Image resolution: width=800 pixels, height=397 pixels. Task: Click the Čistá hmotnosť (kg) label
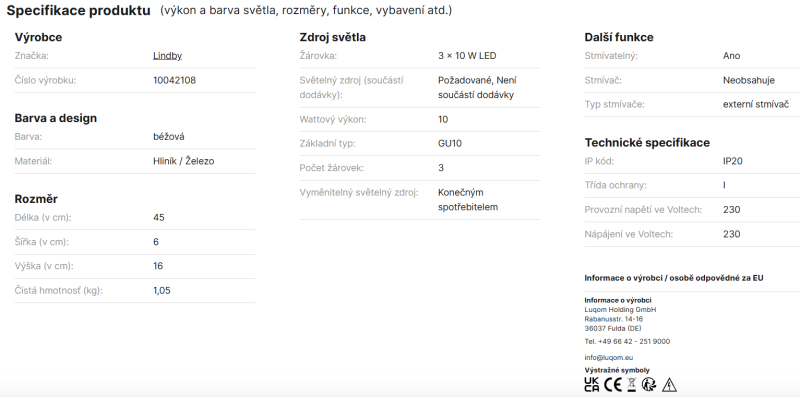(x=59, y=290)
